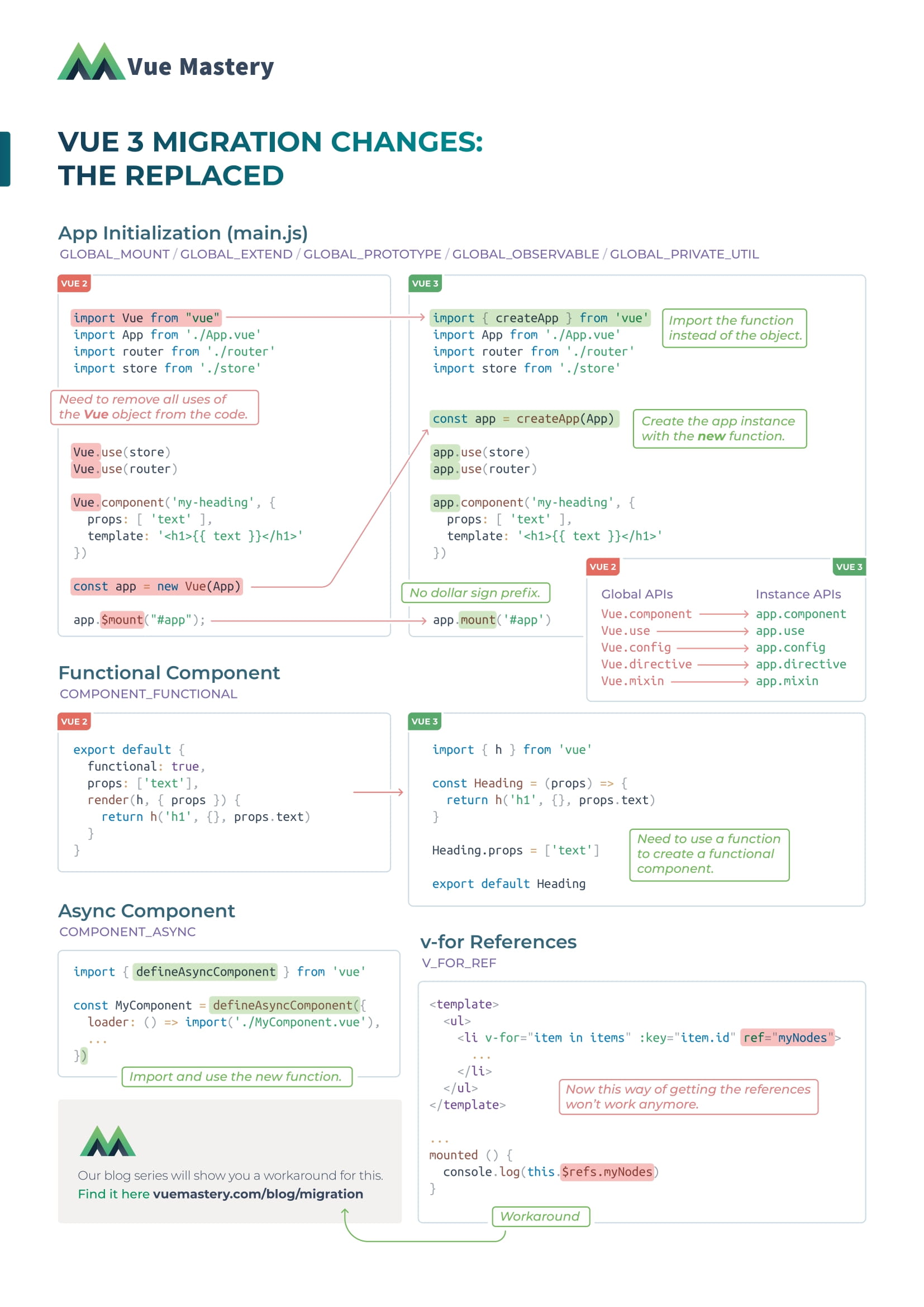
Task: Click the "Now this way of getting the references" note
Action: (688, 1097)
